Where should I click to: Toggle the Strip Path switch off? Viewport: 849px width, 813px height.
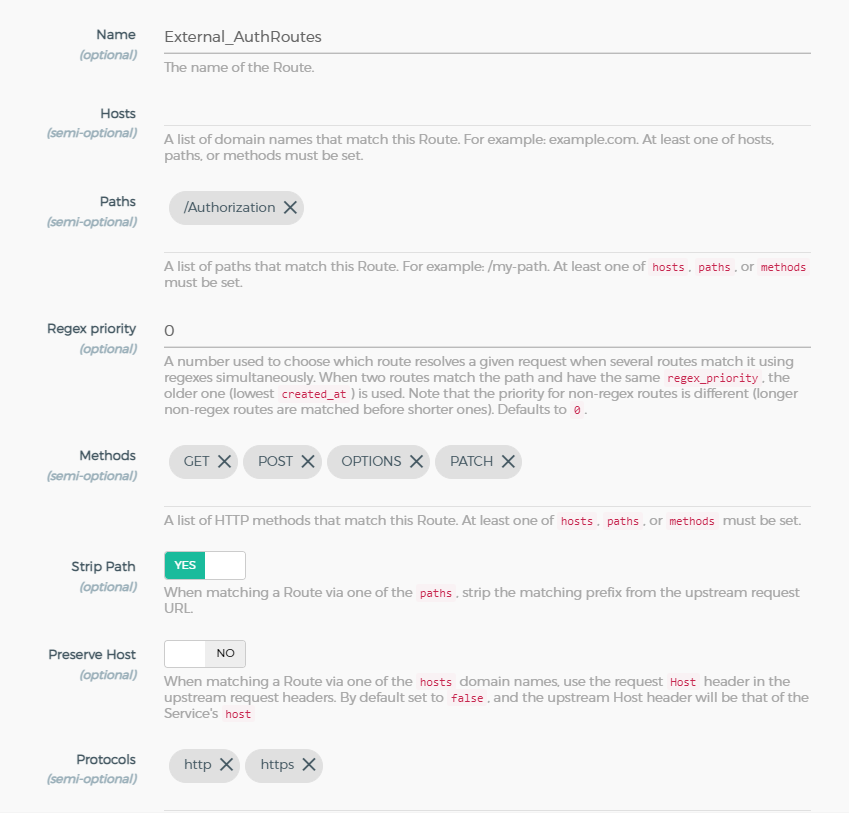coord(205,565)
